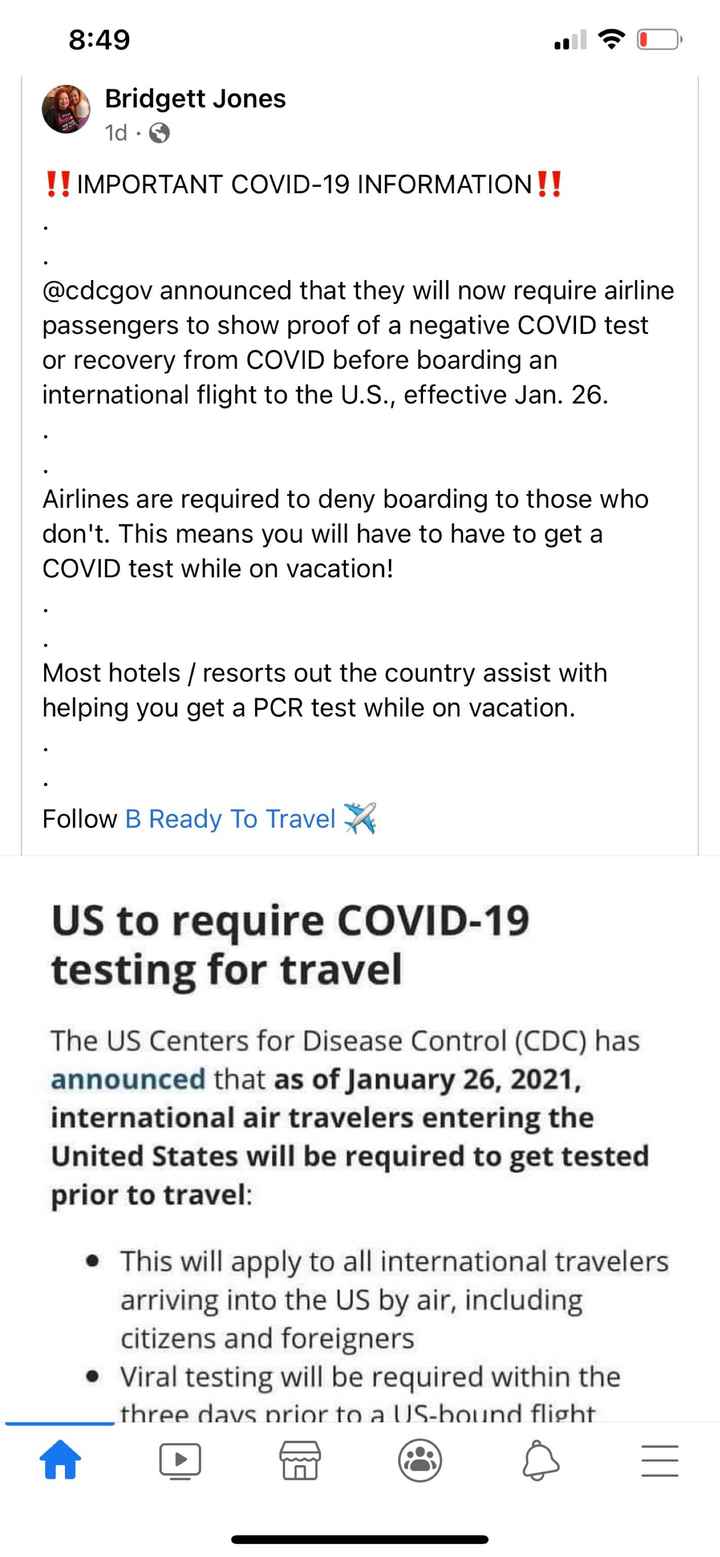Image resolution: width=720 pixels, height=1557 pixels.
Task: Tap the post's '1d' timestamp
Action: click(116, 133)
